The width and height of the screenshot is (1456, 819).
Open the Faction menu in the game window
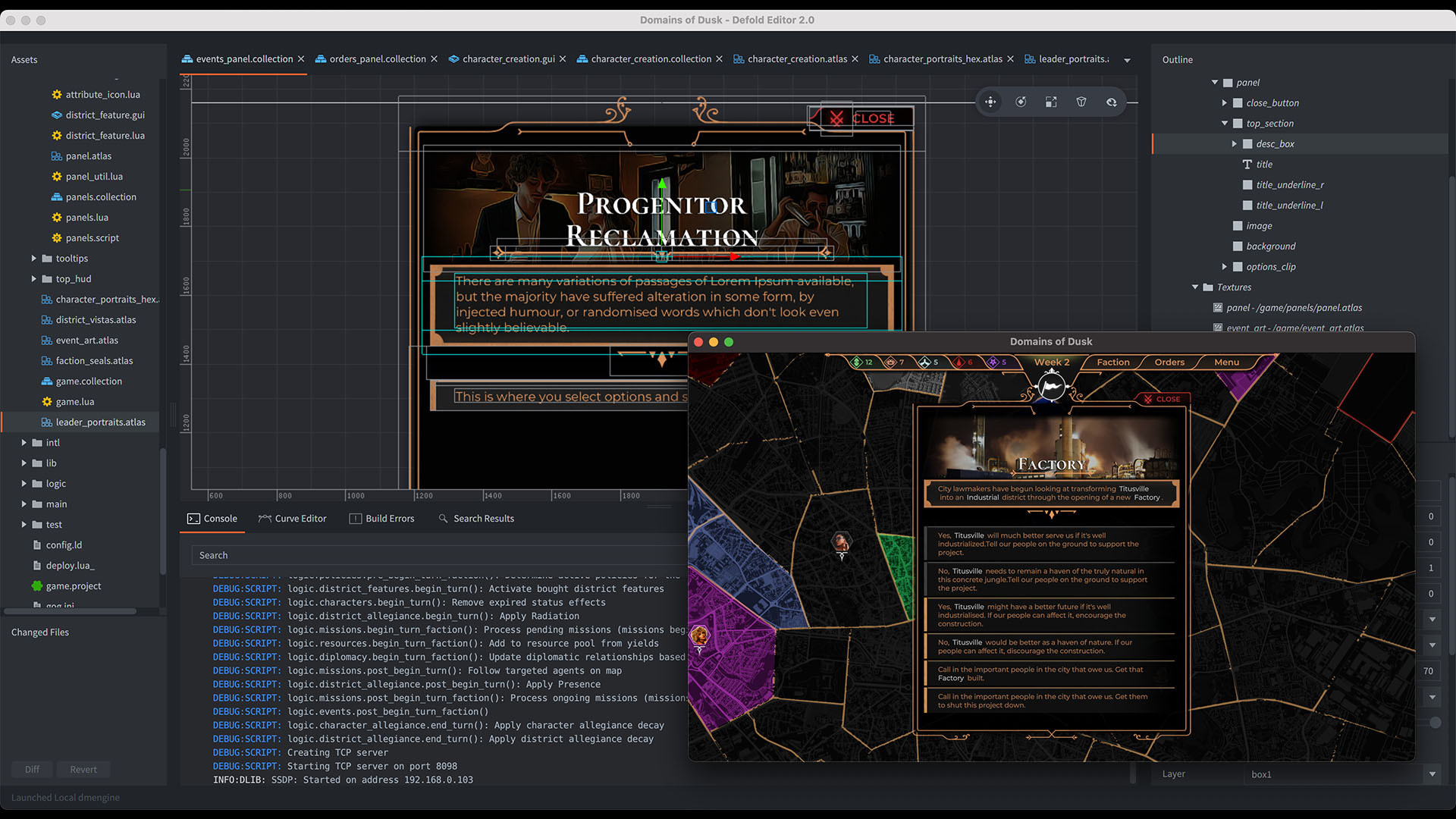(x=1112, y=362)
